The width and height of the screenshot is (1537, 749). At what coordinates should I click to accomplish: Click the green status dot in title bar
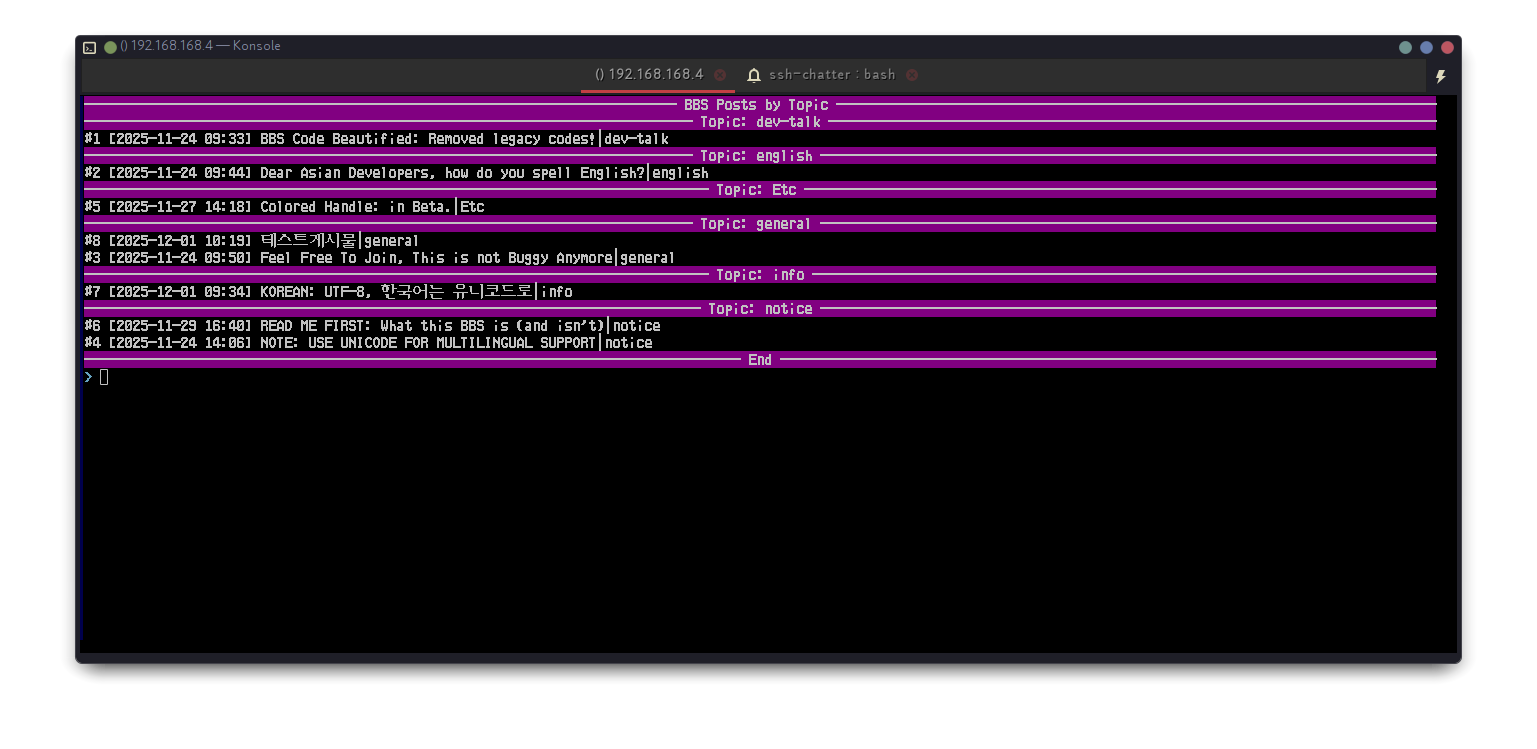[110, 47]
